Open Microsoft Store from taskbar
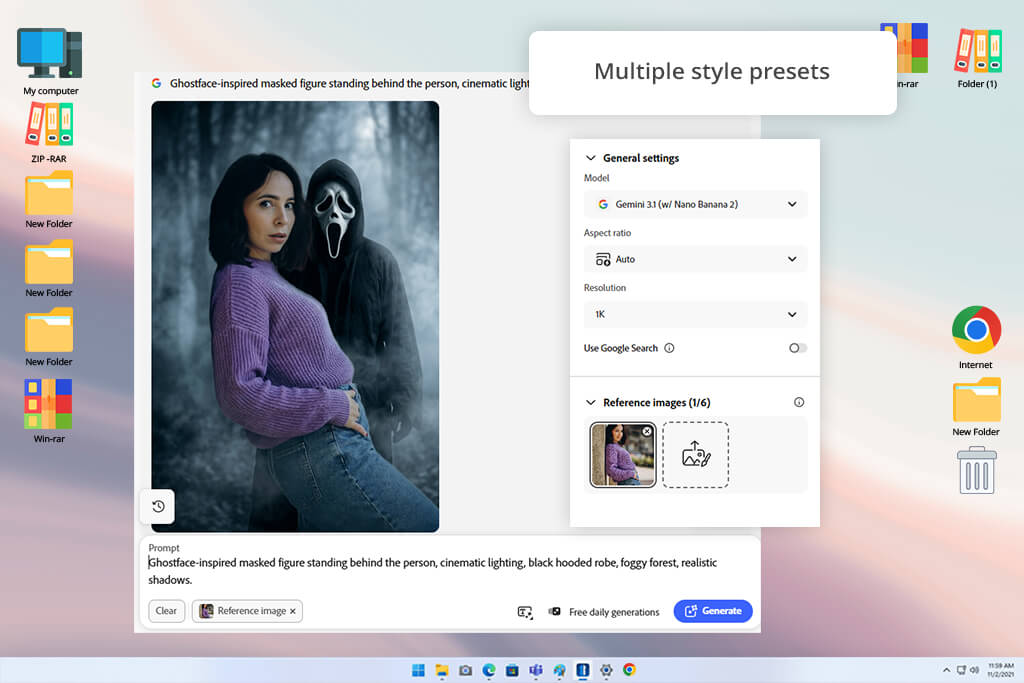The width and height of the screenshot is (1024, 683). tap(513, 670)
